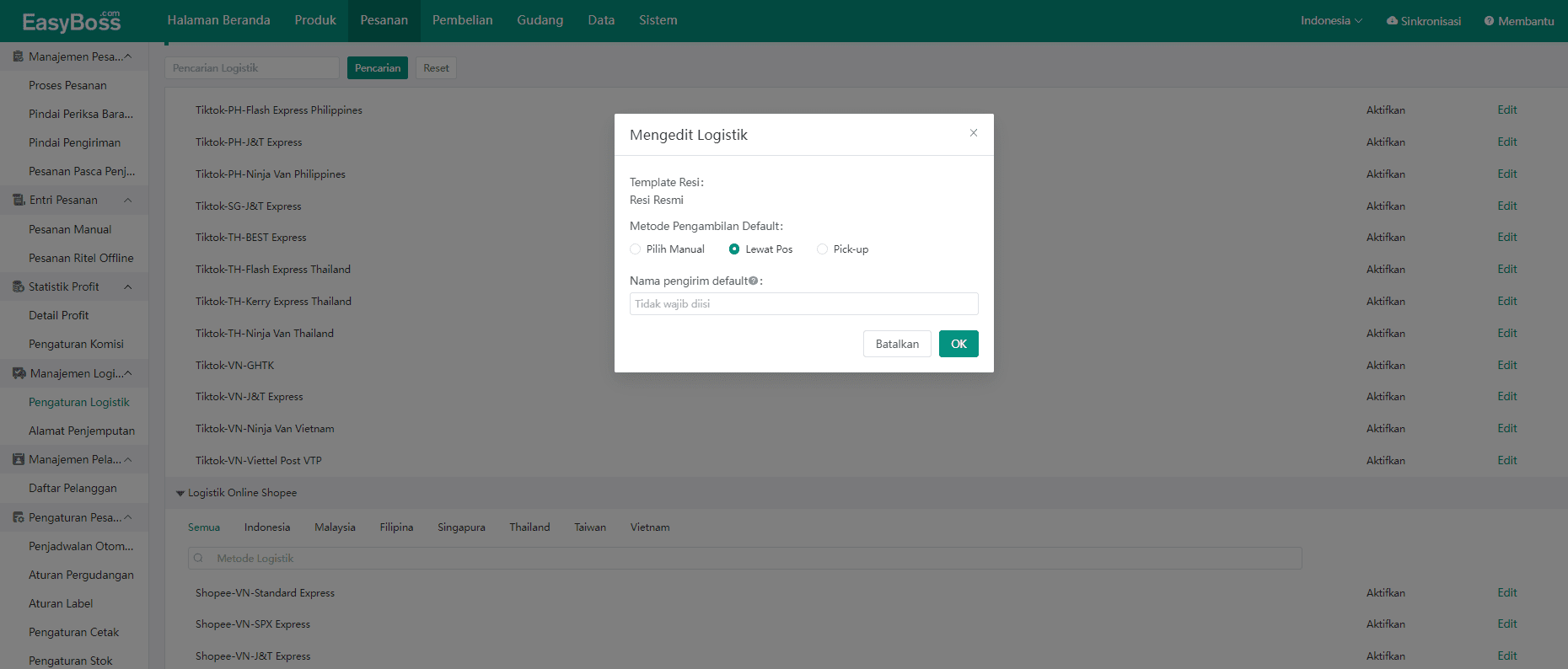
Task: Open Pengaturan Logistik in the sidebar
Action: click(x=79, y=402)
